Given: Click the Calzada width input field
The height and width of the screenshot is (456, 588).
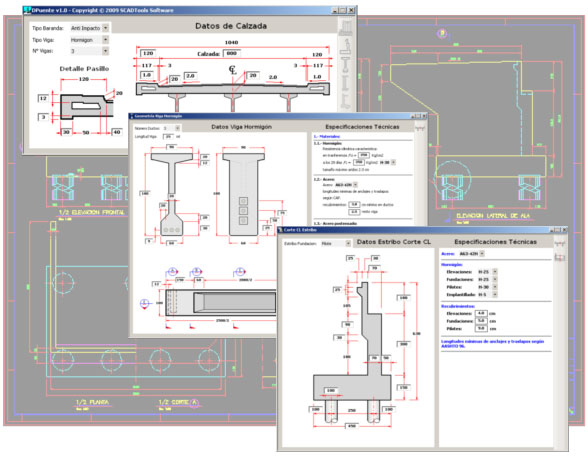Looking at the screenshot, I should coord(232,54).
